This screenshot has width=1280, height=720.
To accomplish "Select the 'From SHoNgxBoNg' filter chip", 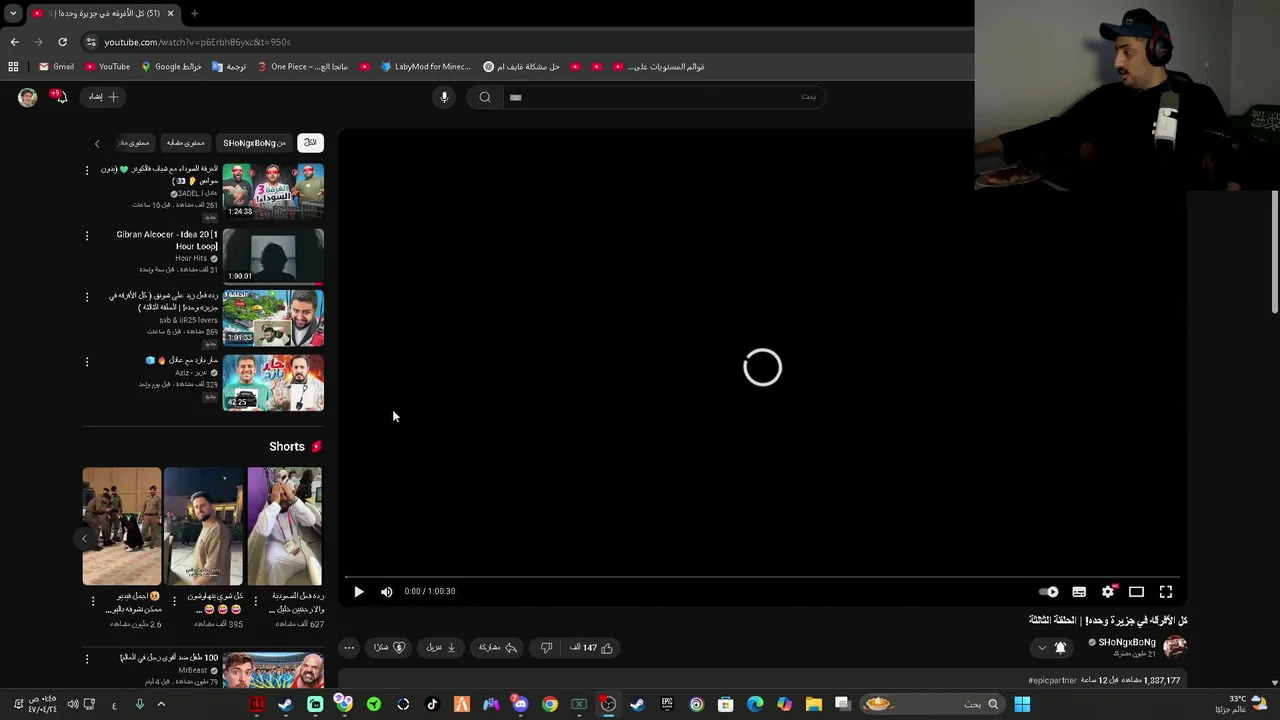I will tap(255, 143).
